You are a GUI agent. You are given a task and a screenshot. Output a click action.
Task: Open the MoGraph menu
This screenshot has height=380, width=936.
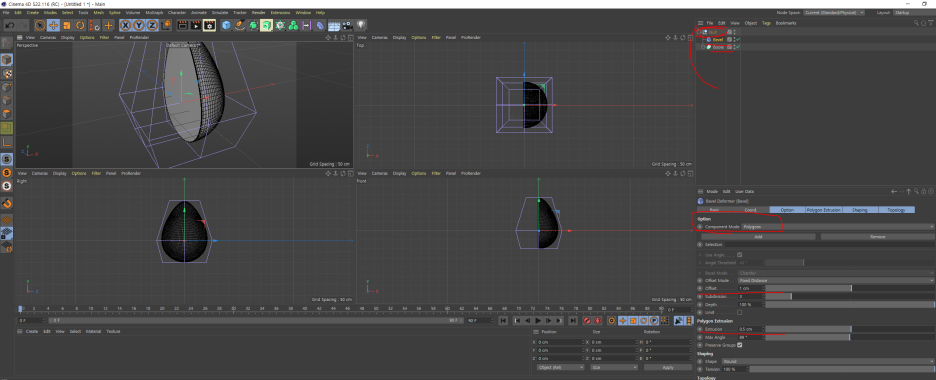tap(155, 13)
